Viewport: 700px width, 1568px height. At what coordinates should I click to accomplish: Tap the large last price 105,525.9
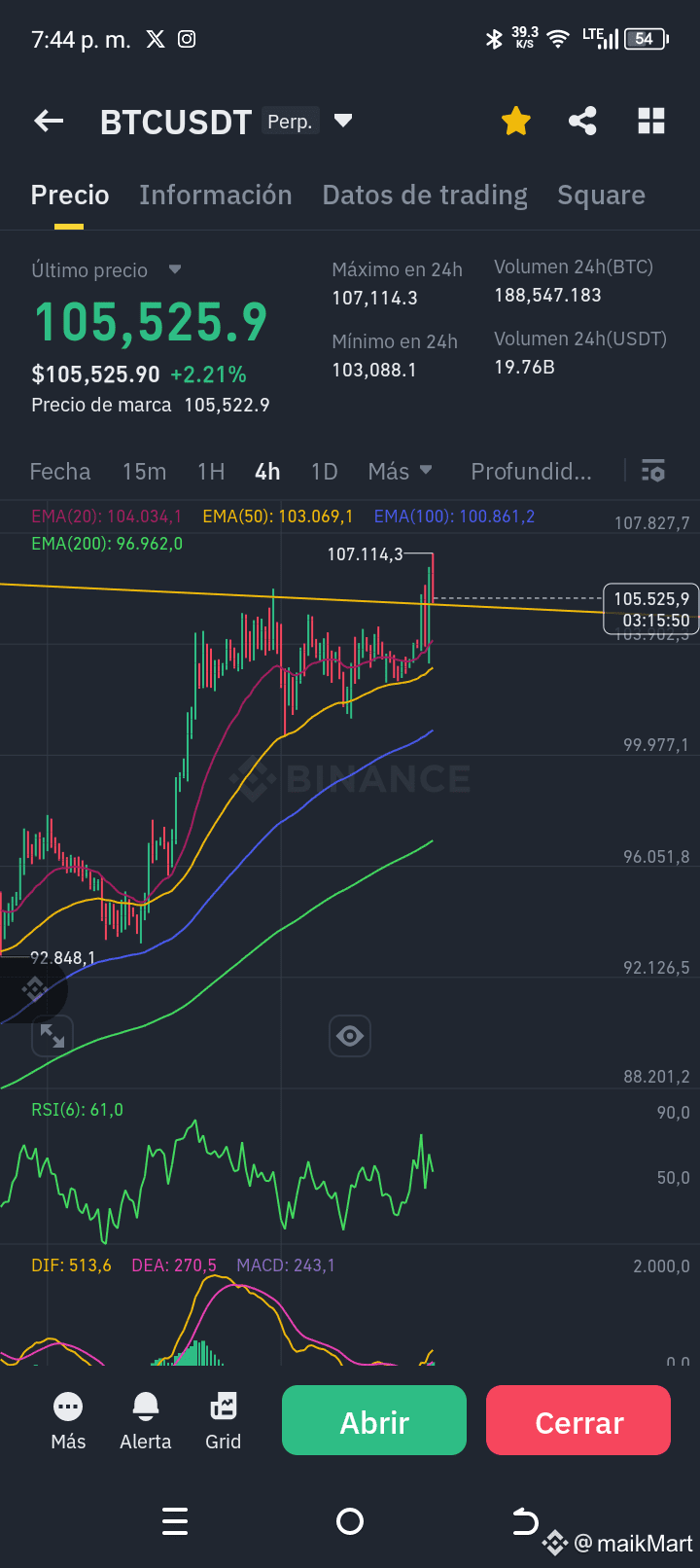tap(151, 322)
